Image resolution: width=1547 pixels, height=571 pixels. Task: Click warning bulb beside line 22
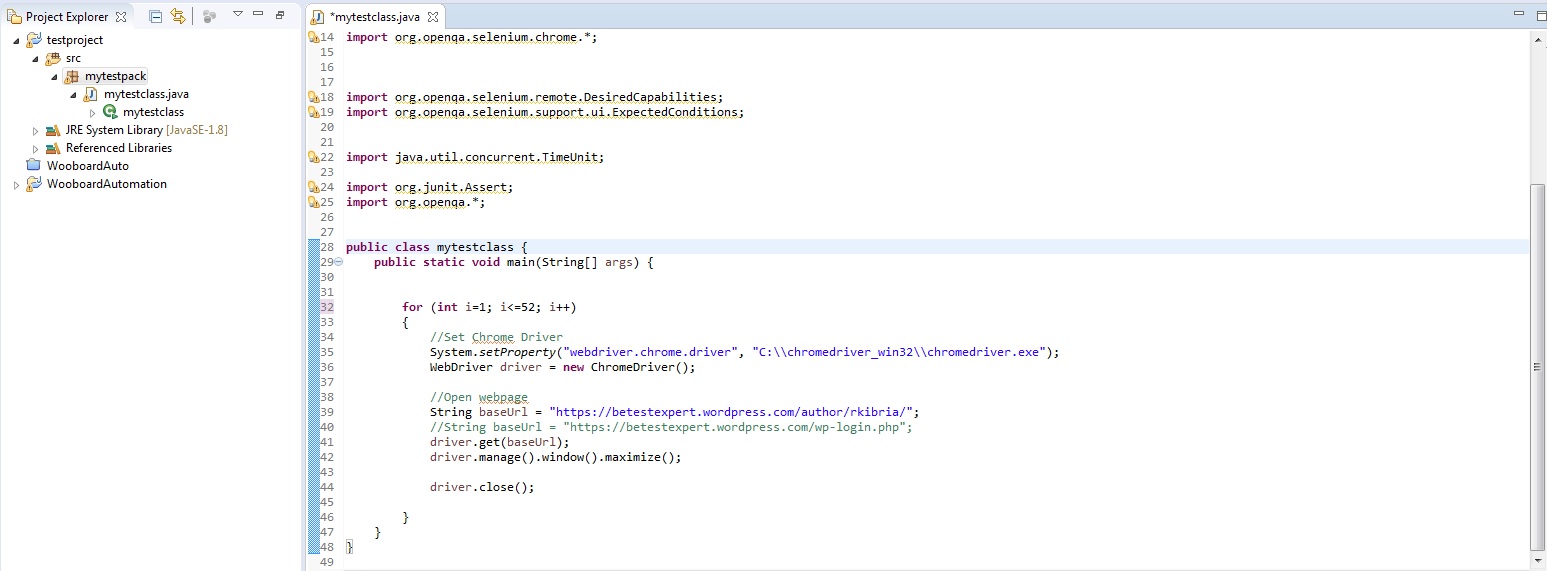point(313,158)
